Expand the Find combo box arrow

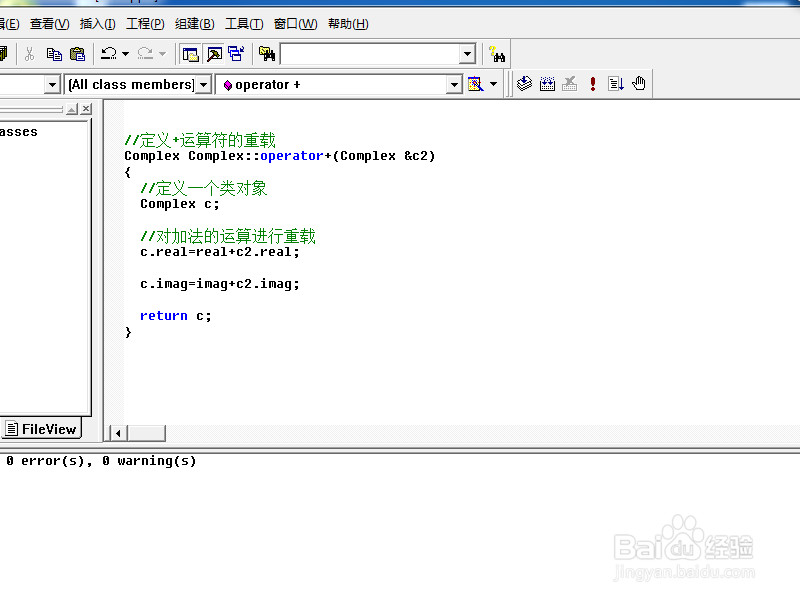(467, 54)
